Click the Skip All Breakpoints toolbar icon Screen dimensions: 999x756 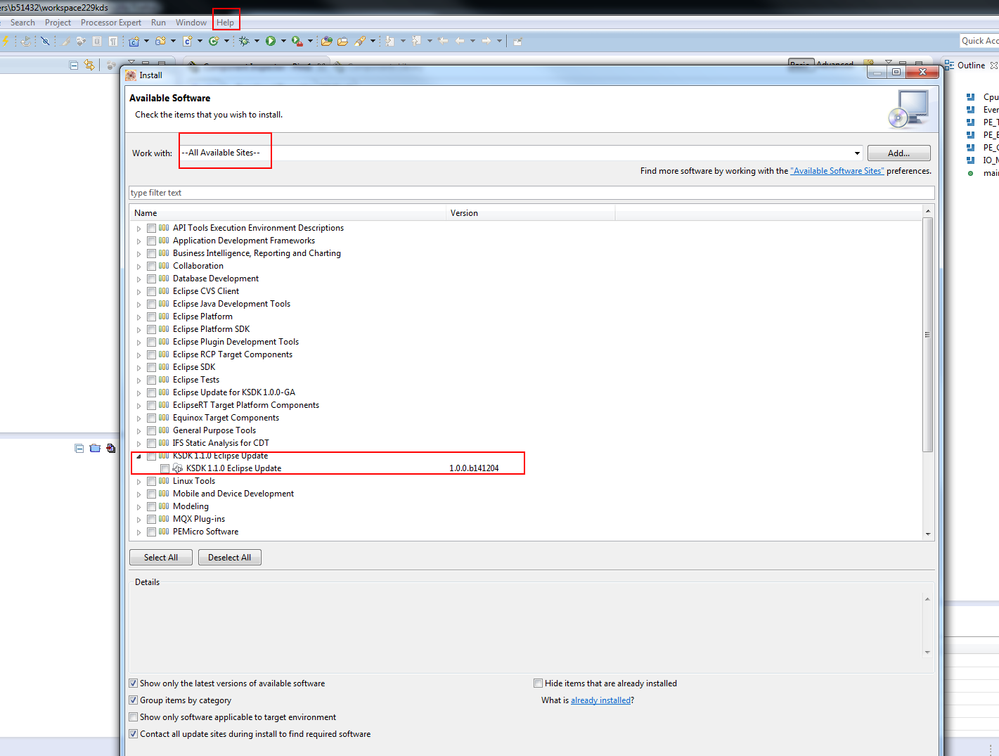45,41
